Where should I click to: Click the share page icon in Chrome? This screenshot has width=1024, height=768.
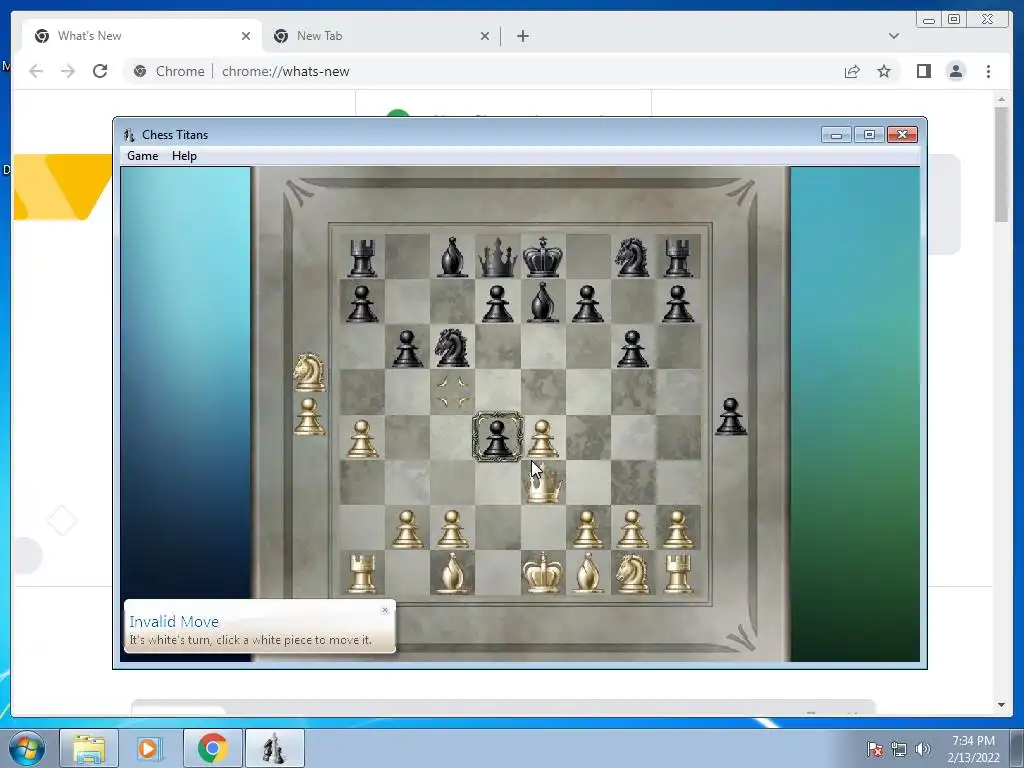[852, 71]
